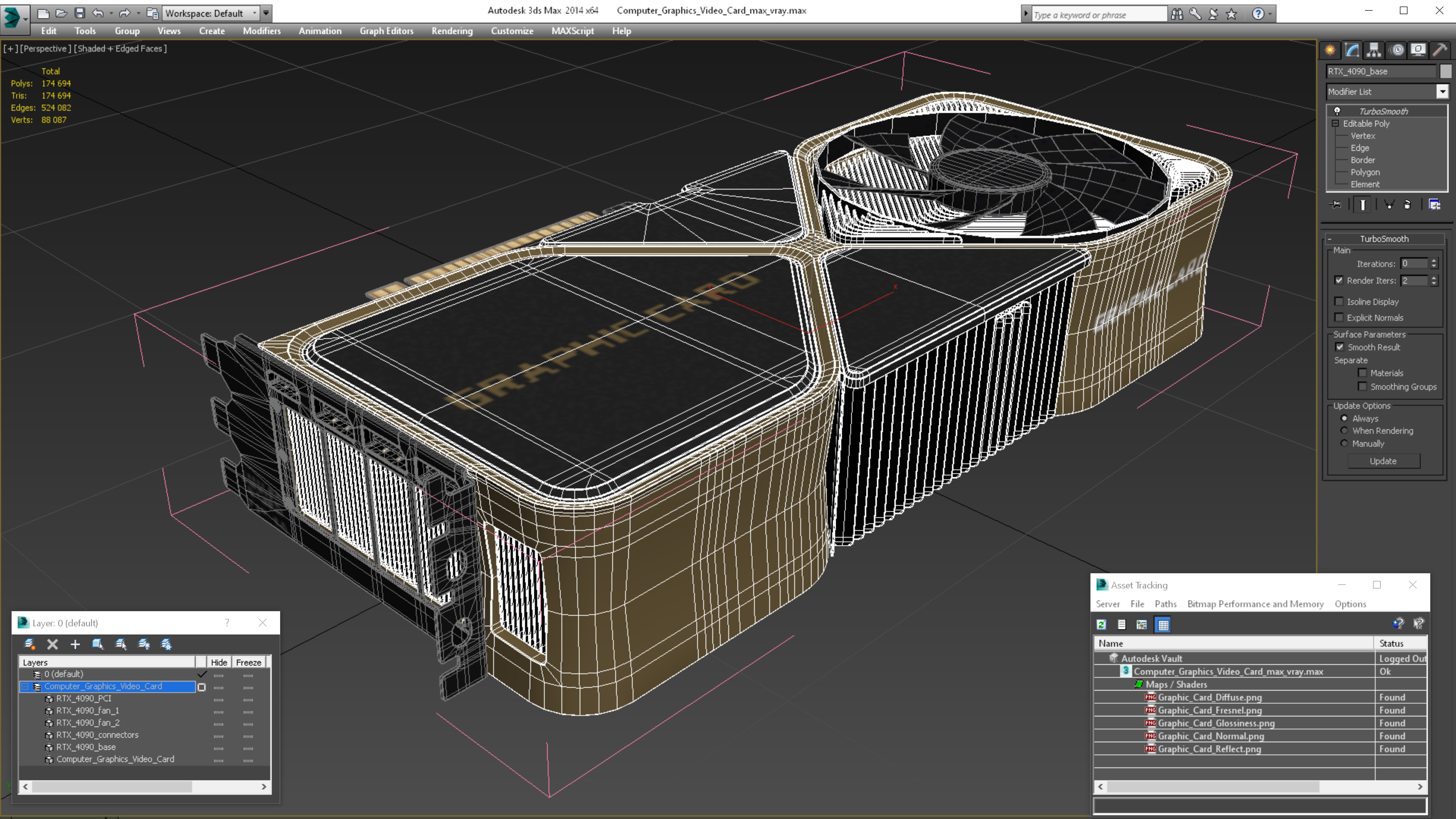Click the object color swatch beside name
Viewport: 1456px width, 819px height.
pos(1446,71)
